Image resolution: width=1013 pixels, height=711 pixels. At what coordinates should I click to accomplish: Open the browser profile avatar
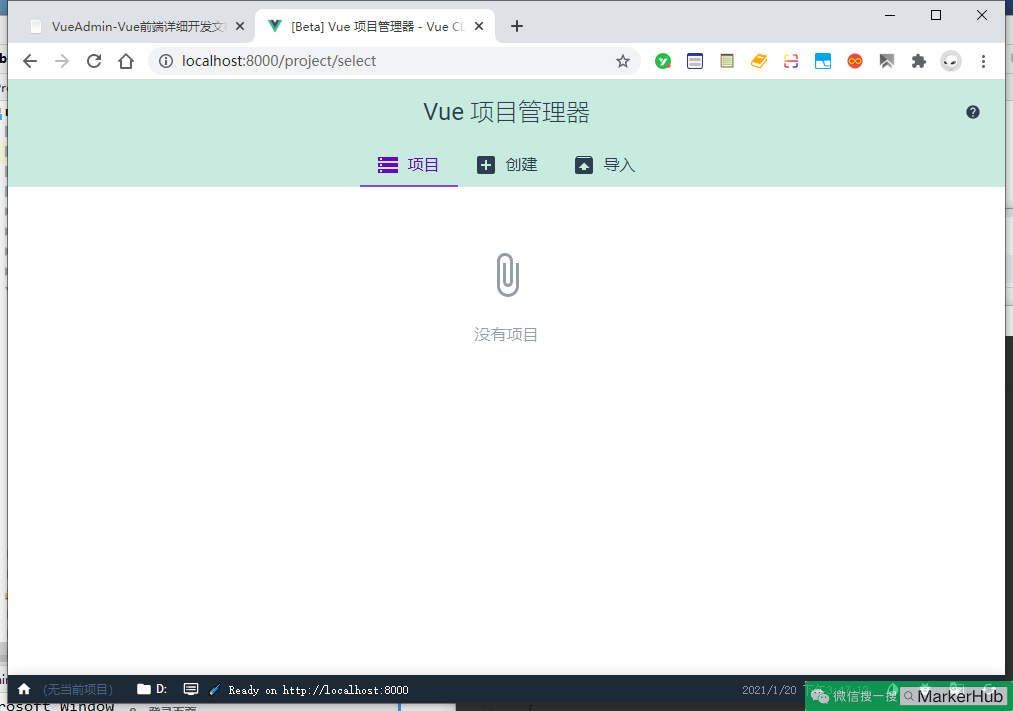coord(950,61)
